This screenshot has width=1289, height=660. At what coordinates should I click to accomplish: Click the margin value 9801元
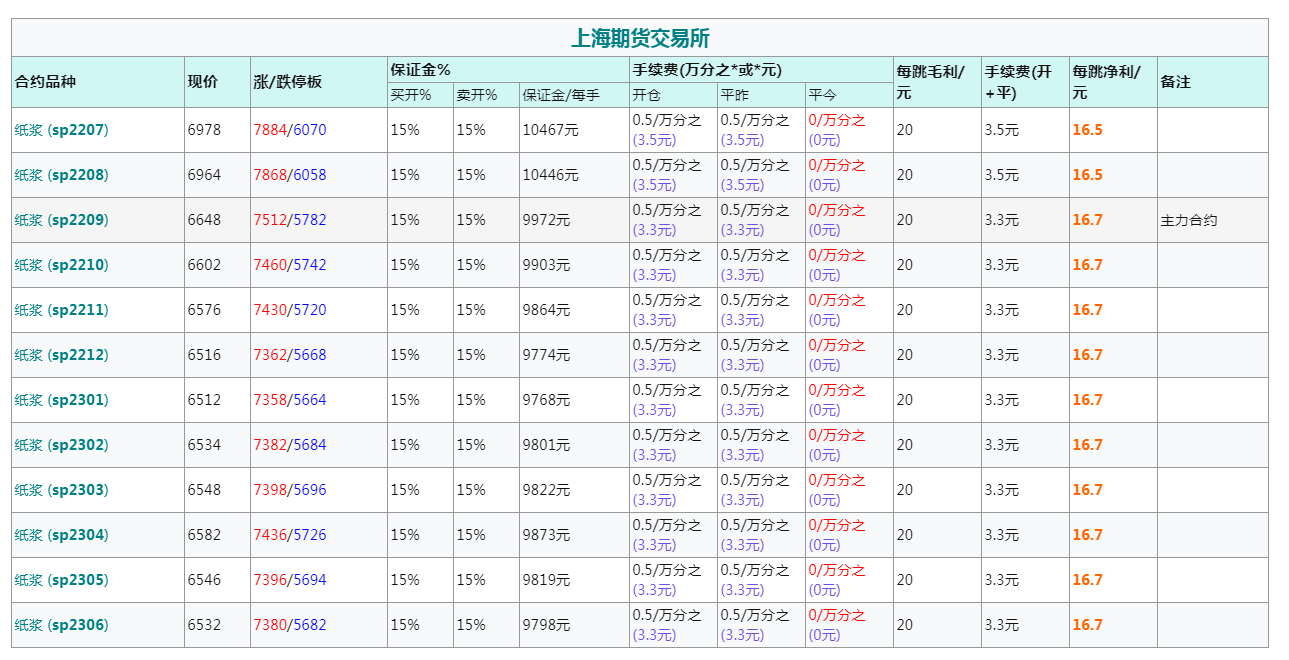pos(546,445)
